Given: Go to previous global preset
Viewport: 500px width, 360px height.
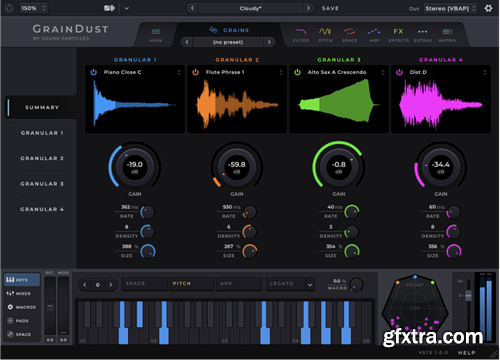Looking at the screenshot, I should click(192, 8).
